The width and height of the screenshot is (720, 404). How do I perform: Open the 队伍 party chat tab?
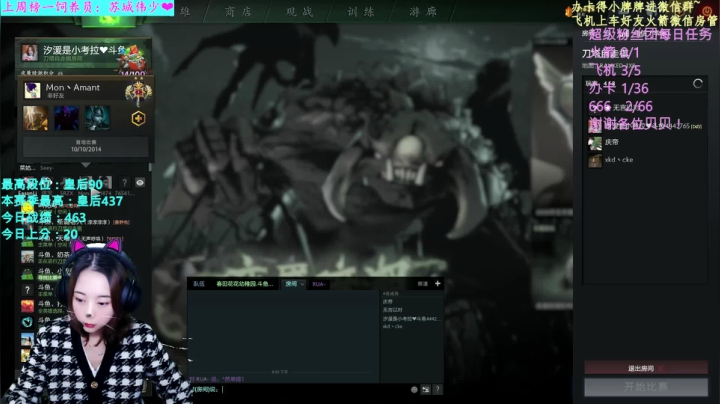[x=199, y=284]
